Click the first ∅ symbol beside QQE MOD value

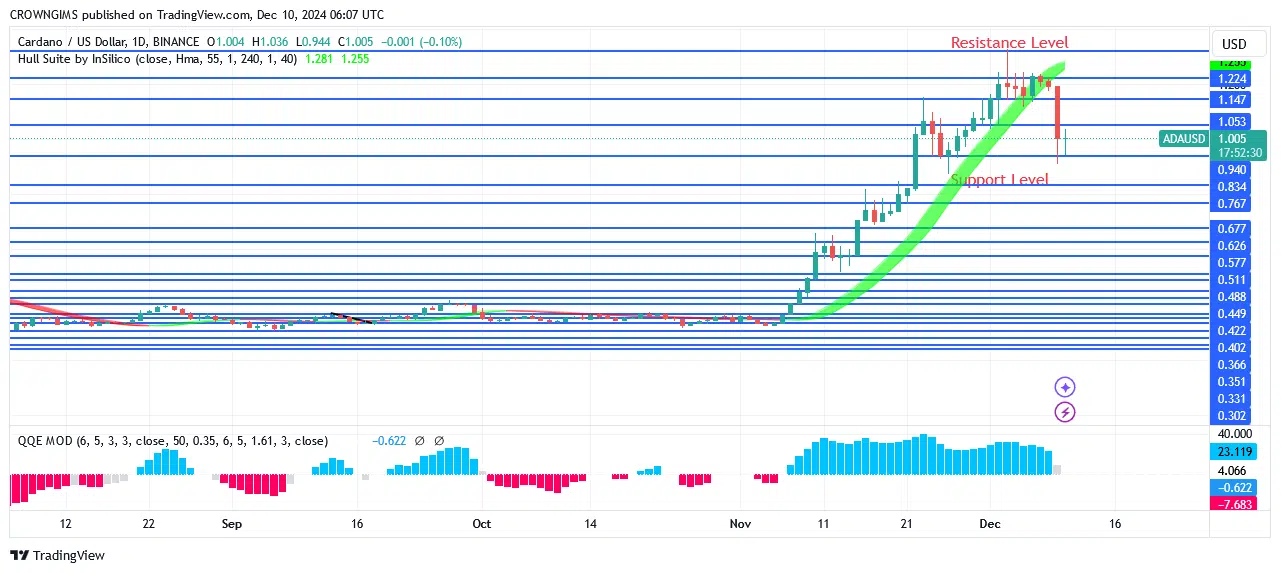pyautogui.click(x=420, y=441)
